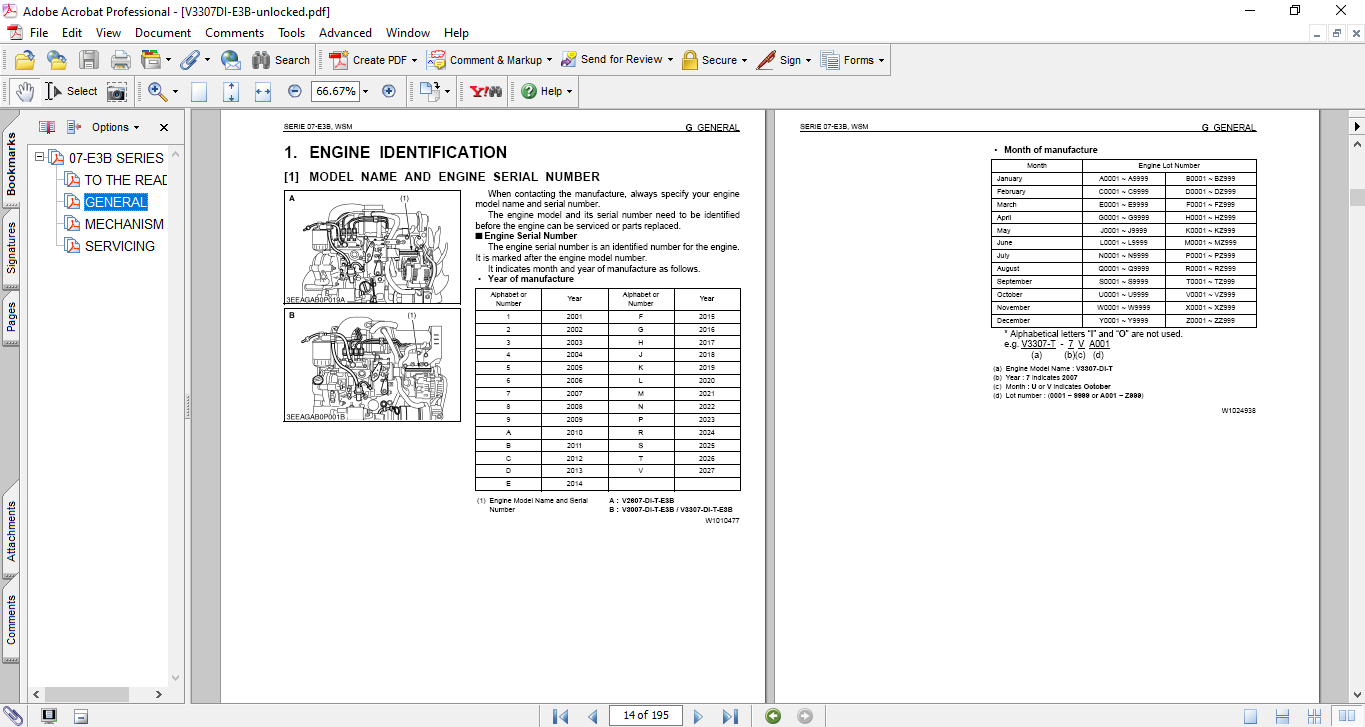The image size is (1365, 727).
Task: Enable Single Page layout view
Action: tap(1250, 715)
